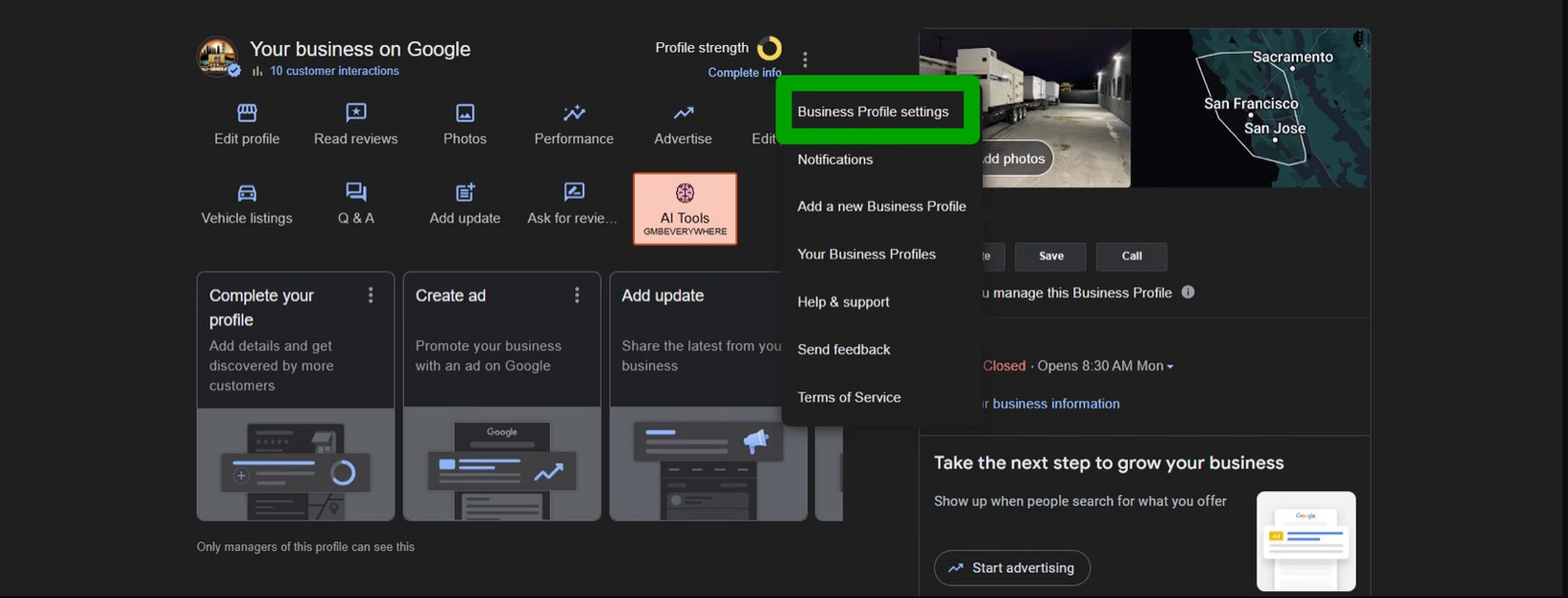Open the Photos icon

click(x=465, y=114)
